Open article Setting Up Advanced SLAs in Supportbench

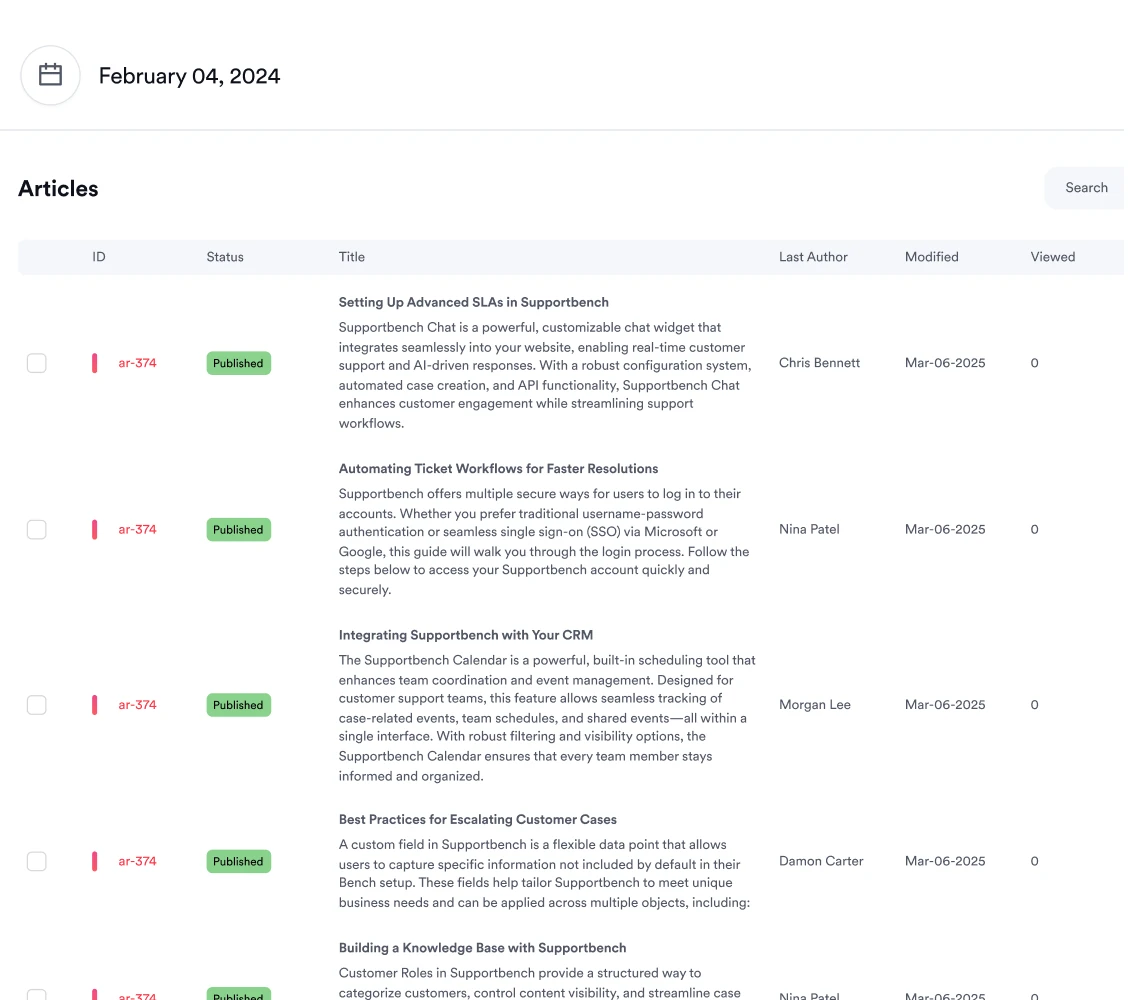point(473,302)
